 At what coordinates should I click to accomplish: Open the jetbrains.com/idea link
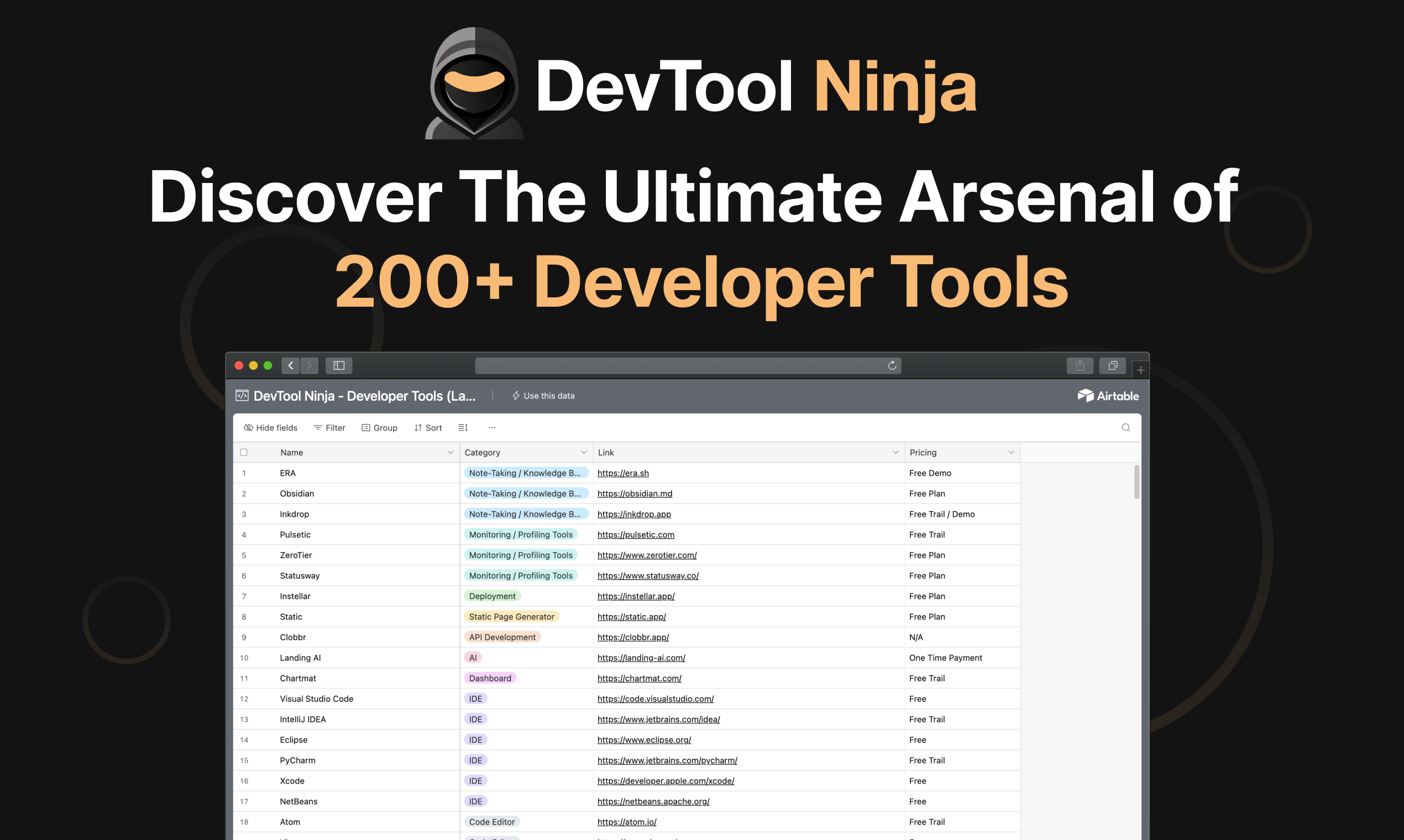point(658,719)
